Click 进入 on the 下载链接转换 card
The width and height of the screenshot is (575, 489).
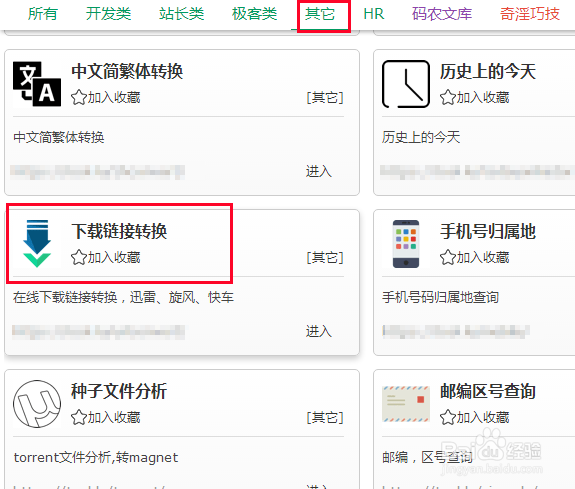[x=319, y=331]
